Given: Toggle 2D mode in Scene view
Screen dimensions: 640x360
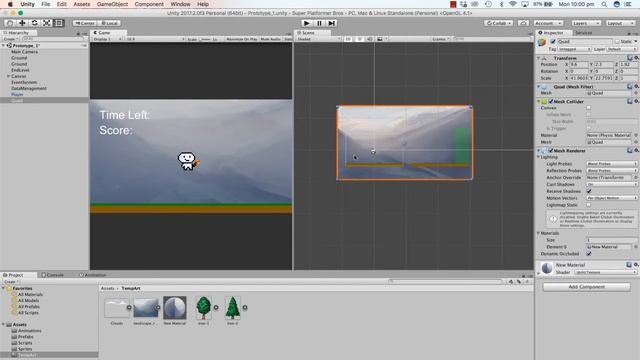Looking at the screenshot, I should 348,39.
